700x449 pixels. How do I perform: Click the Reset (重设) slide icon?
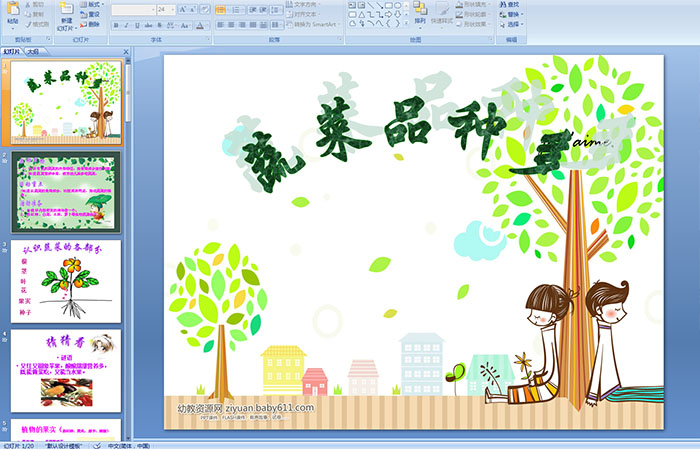(83, 14)
